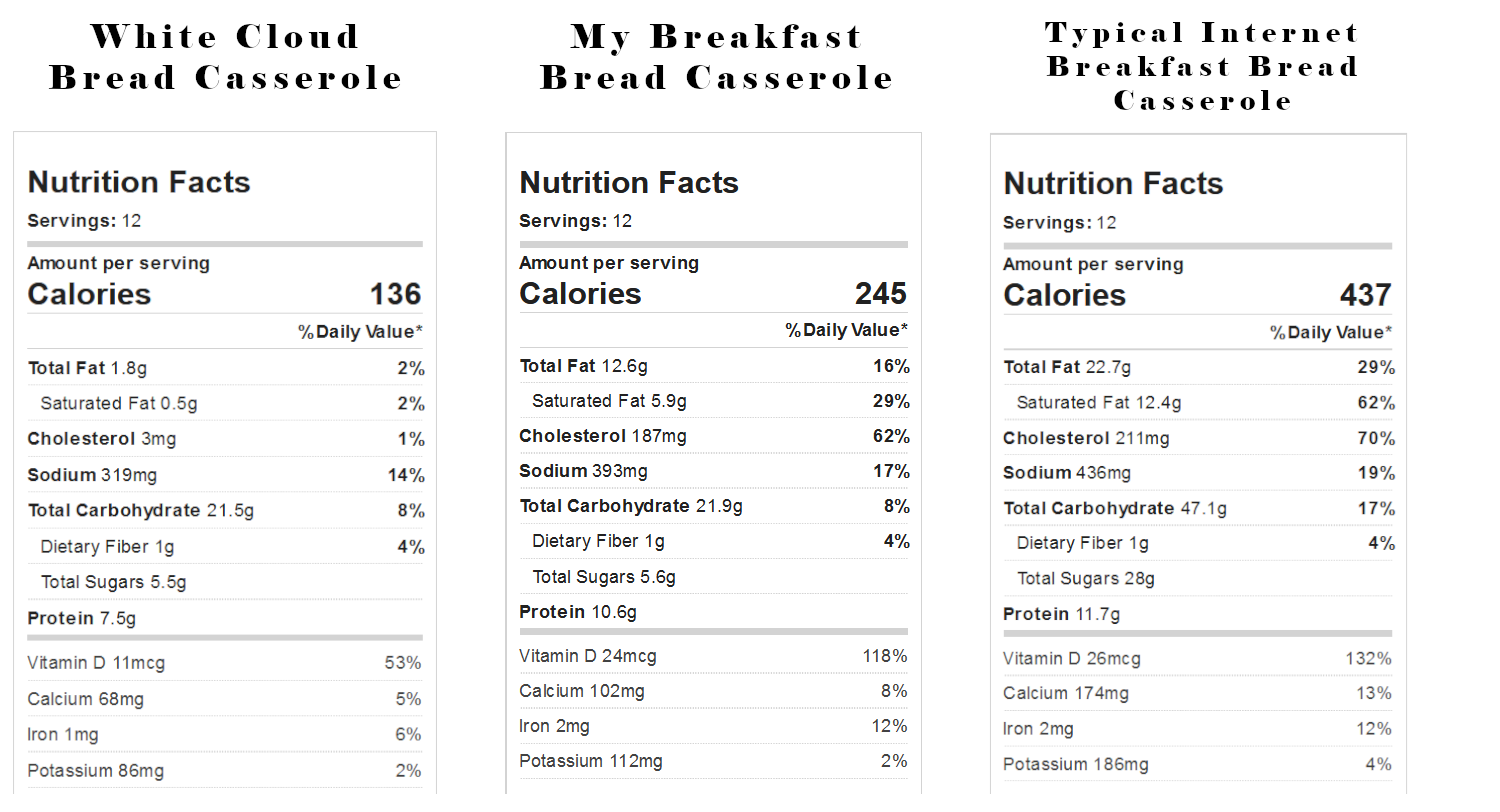Click Sodium 319mg row
Screen dimensions: 1500x812
226,475
